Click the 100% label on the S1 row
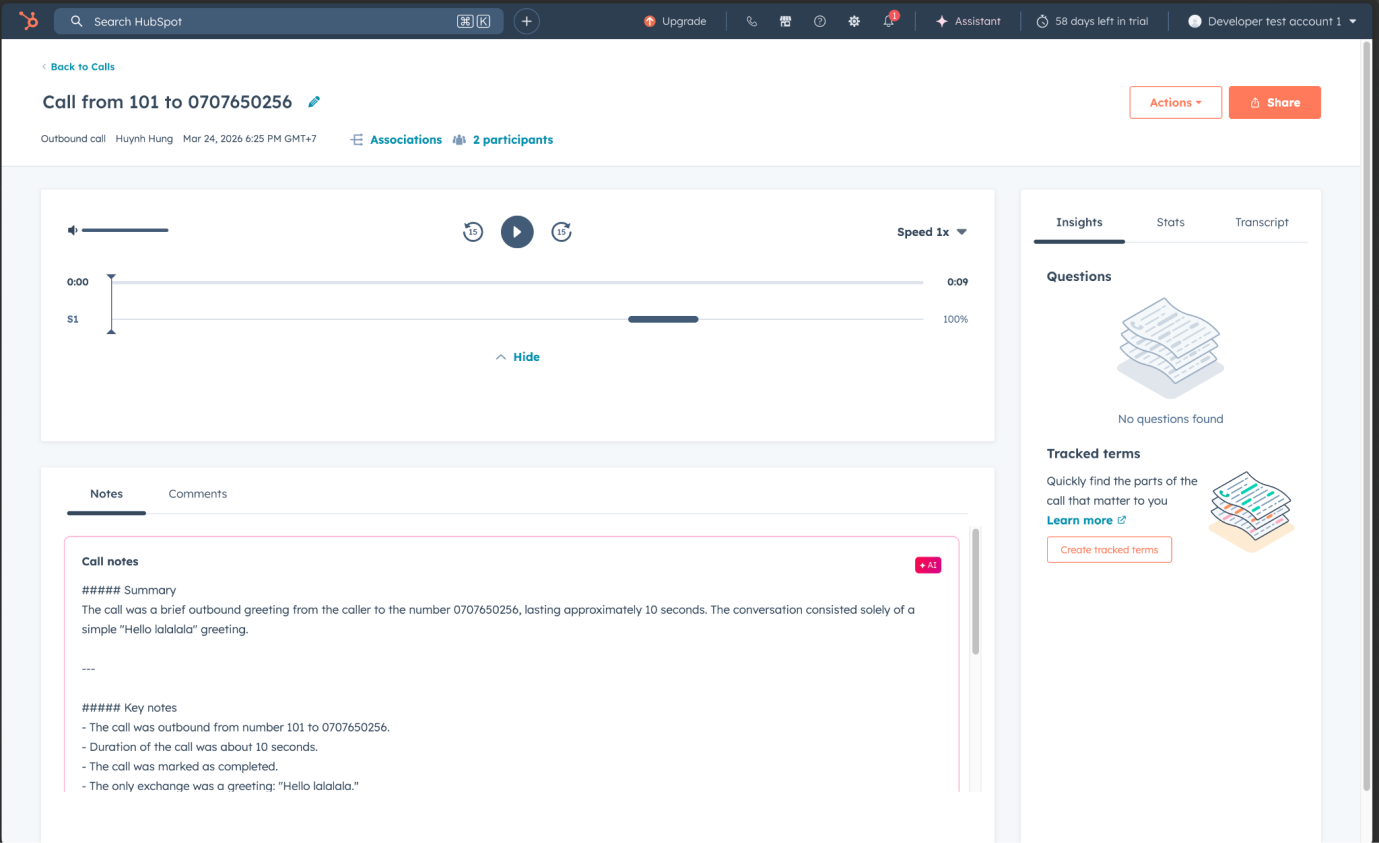 tap(955, 319)
